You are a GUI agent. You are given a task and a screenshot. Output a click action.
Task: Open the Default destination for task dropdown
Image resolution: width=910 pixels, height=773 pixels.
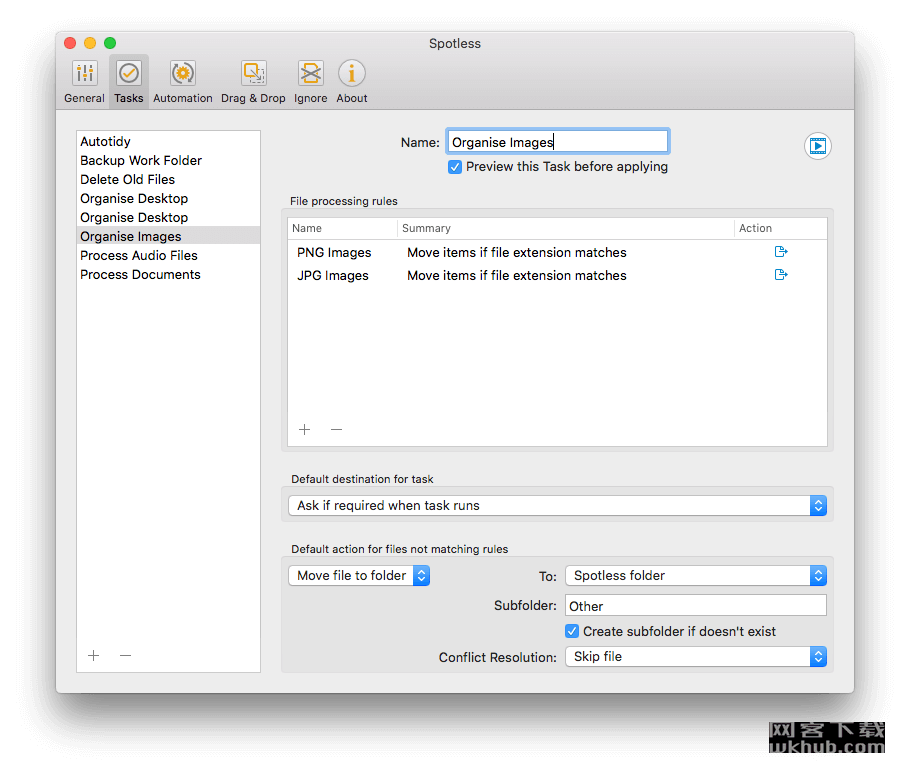(x=557, y=505)
